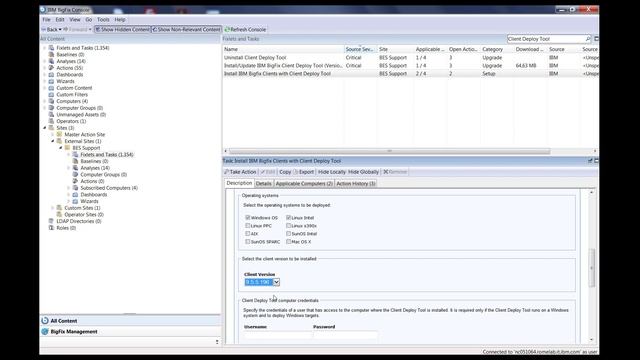
Task: Open the Client Version dropdown
Action: [276, 282]
